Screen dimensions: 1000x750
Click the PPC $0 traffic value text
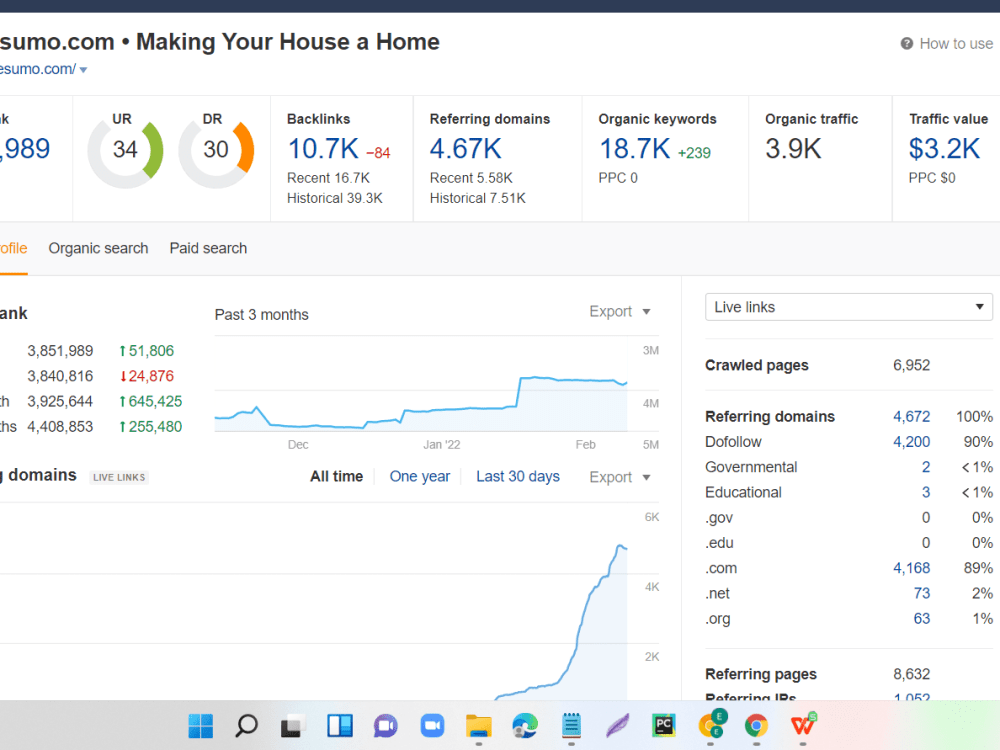(x=932, y=178)
